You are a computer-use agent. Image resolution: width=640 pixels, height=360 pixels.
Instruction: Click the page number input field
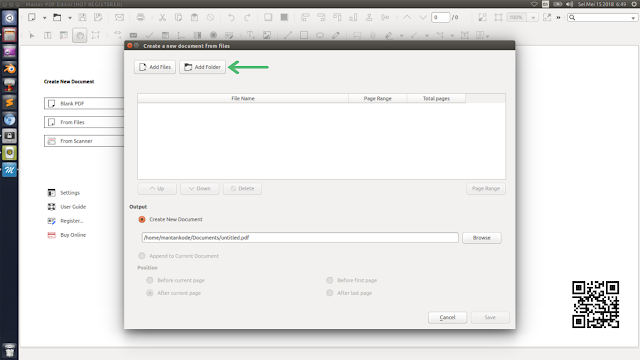click(440, 17)
